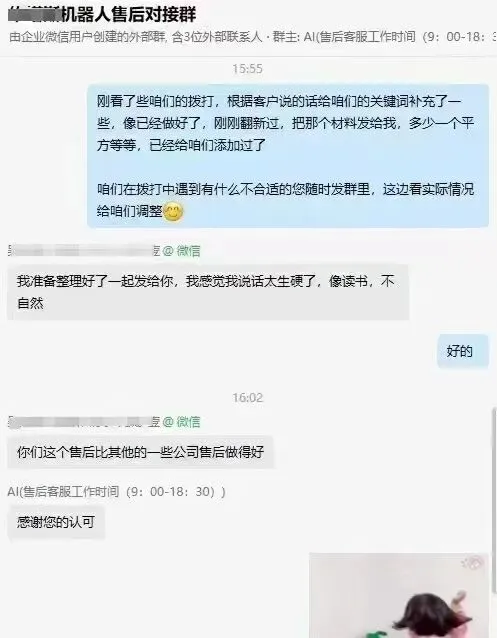Image resolution: width=497 pixels, height=638 pixels.
Task: Click the text 含3位外部联系人 in the header
Action: tap(217, 37)
